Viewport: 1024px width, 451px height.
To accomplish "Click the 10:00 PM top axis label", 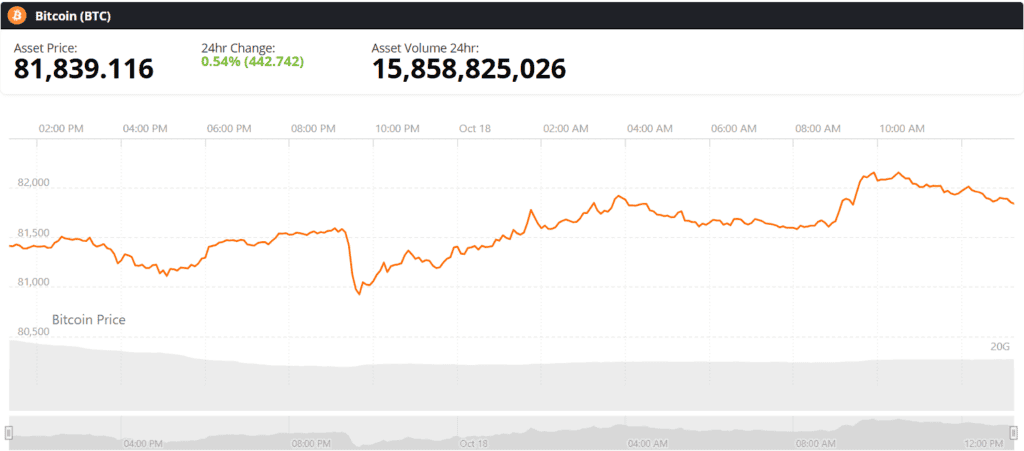I will (397, 129).
